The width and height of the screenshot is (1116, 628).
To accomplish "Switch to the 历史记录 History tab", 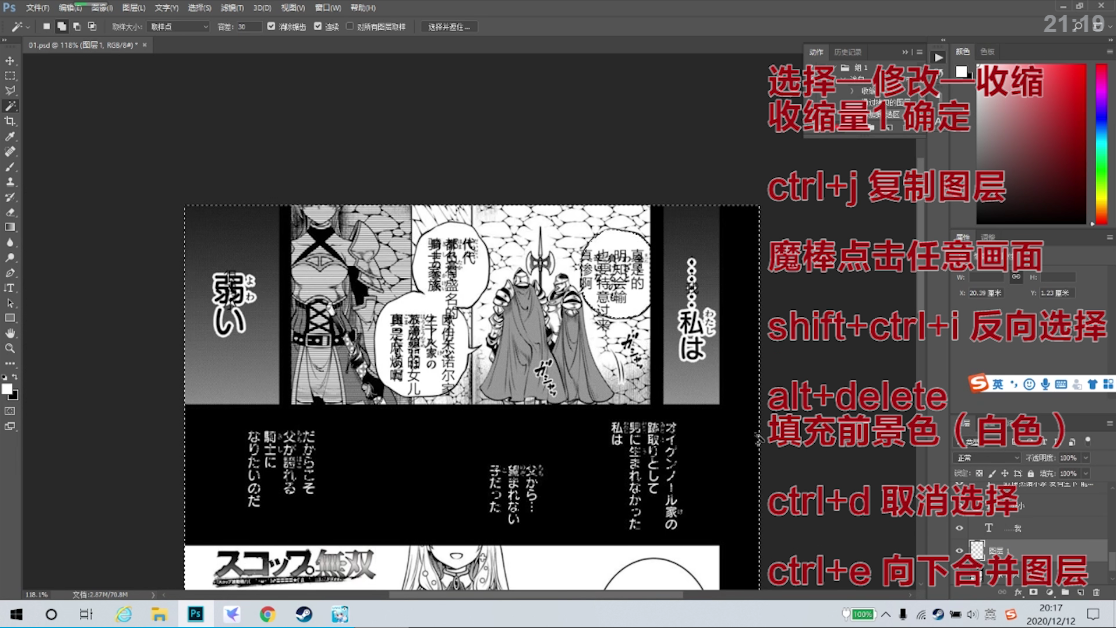I will [x=847, y=52].
